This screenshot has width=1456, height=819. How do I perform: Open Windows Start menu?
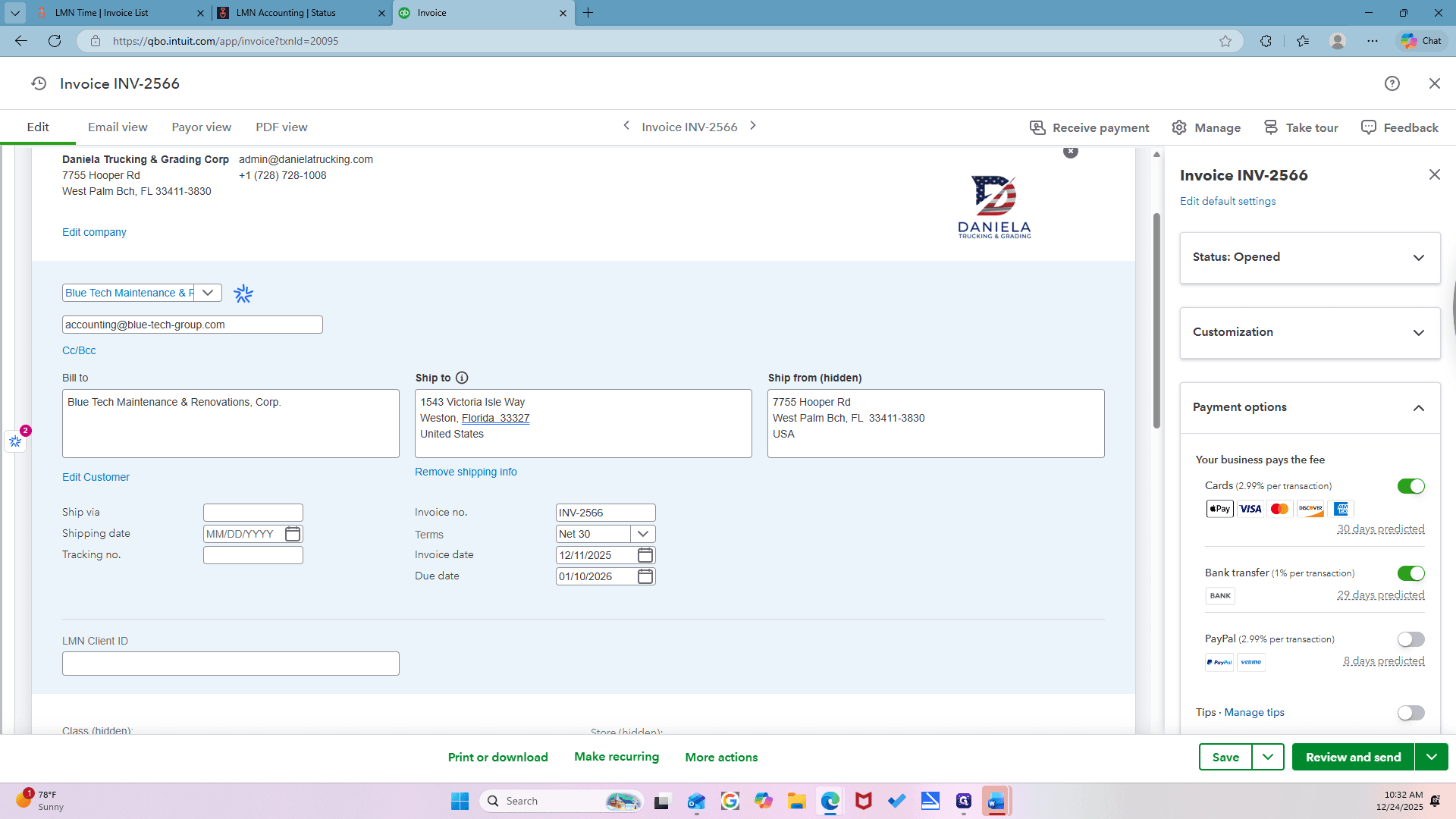coord(460,801)
